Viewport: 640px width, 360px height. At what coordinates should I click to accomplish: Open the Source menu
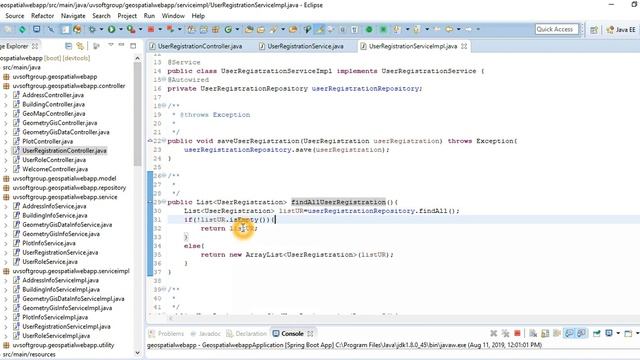pyautogui.click(x=15, y=16)
